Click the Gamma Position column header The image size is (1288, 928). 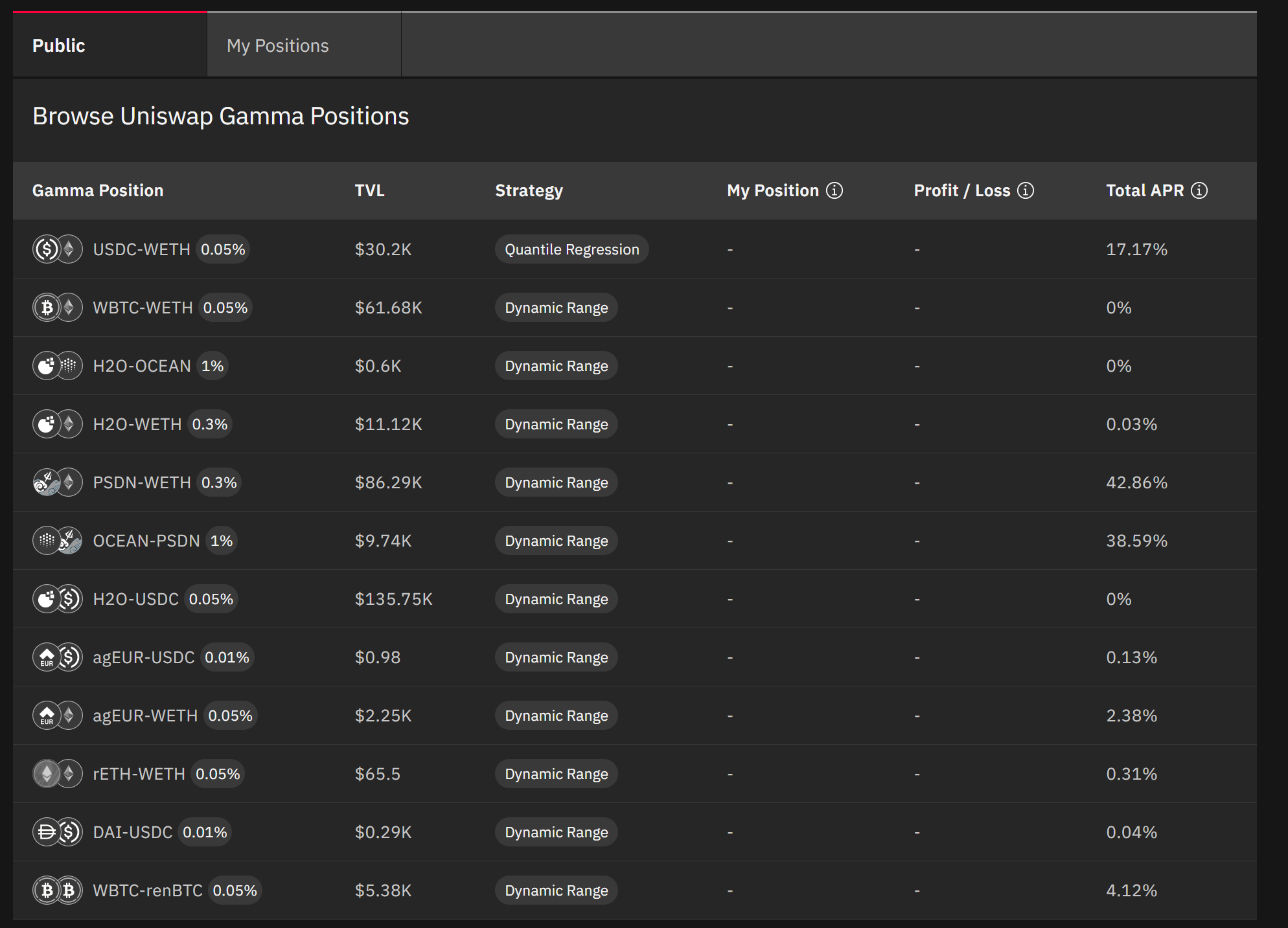click(98, 190)
